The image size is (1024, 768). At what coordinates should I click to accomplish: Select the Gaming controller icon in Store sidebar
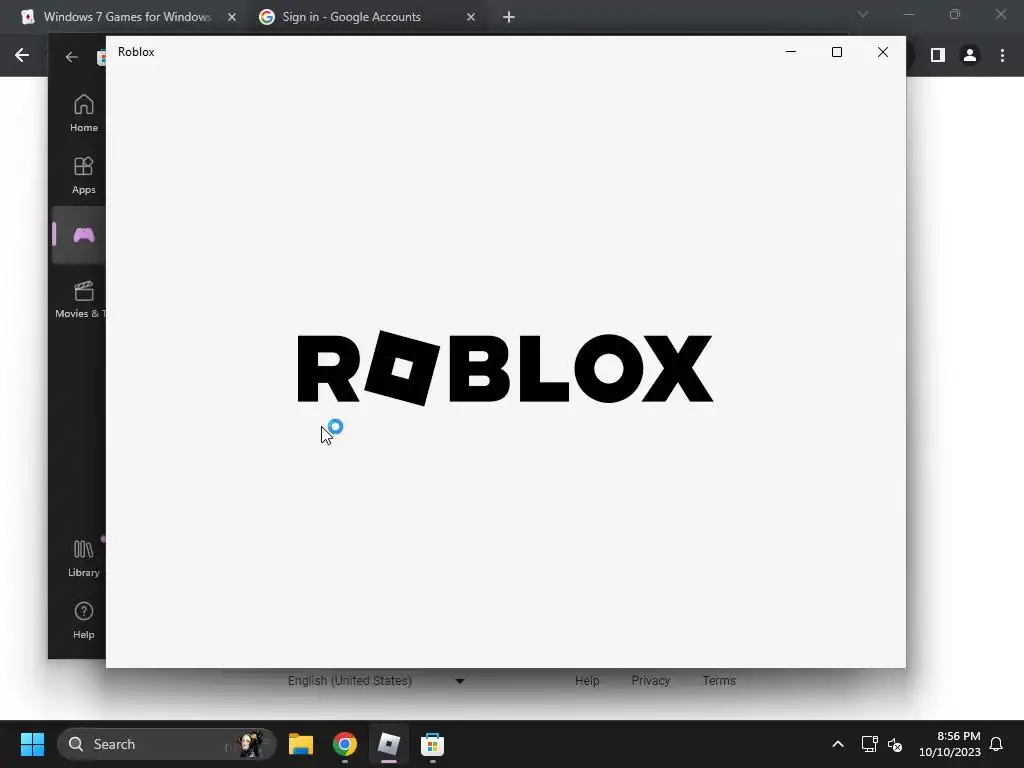point(83,235)
